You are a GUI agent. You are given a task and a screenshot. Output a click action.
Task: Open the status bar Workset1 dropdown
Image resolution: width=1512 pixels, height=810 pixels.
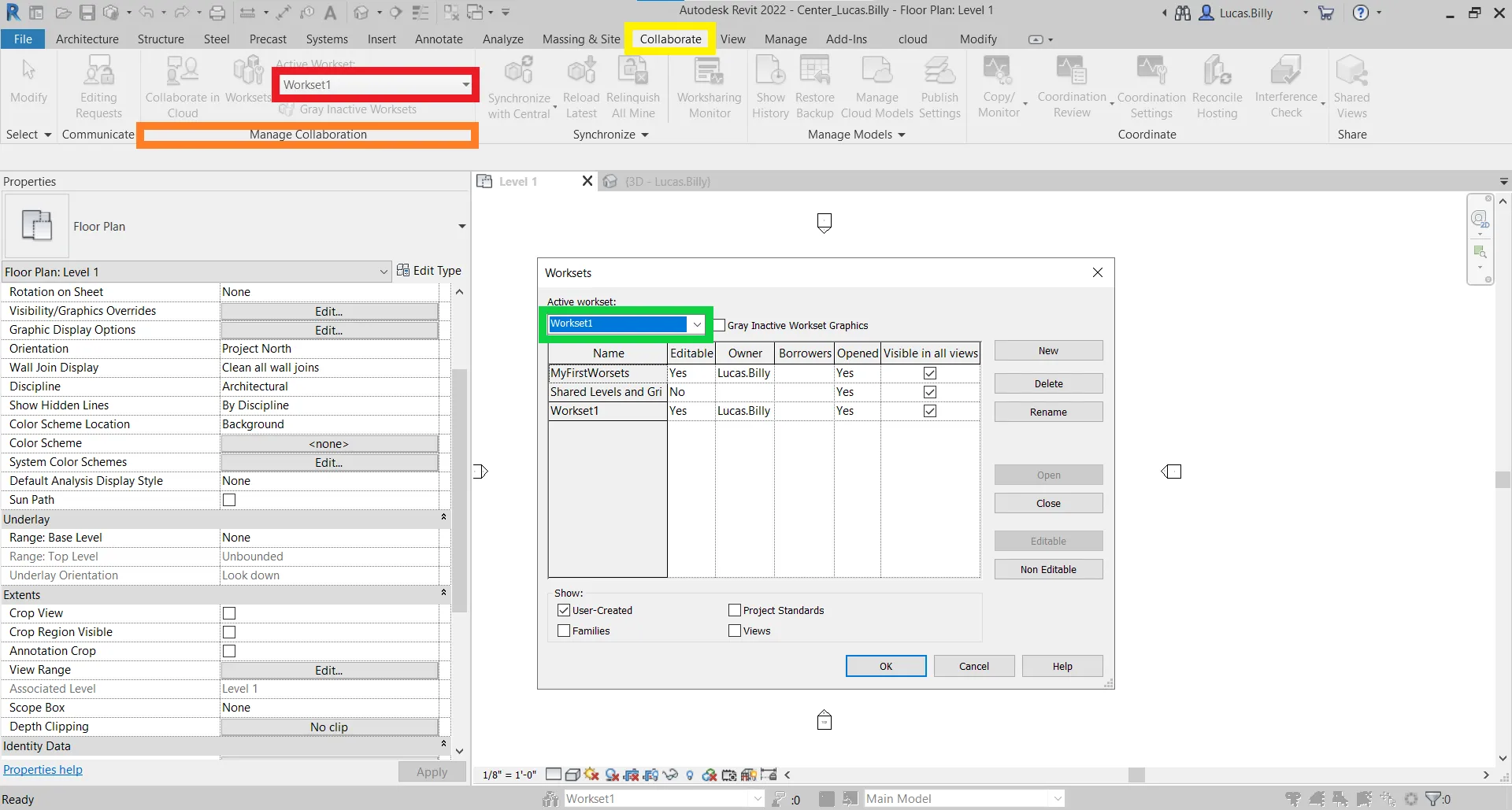coord(757,798)
